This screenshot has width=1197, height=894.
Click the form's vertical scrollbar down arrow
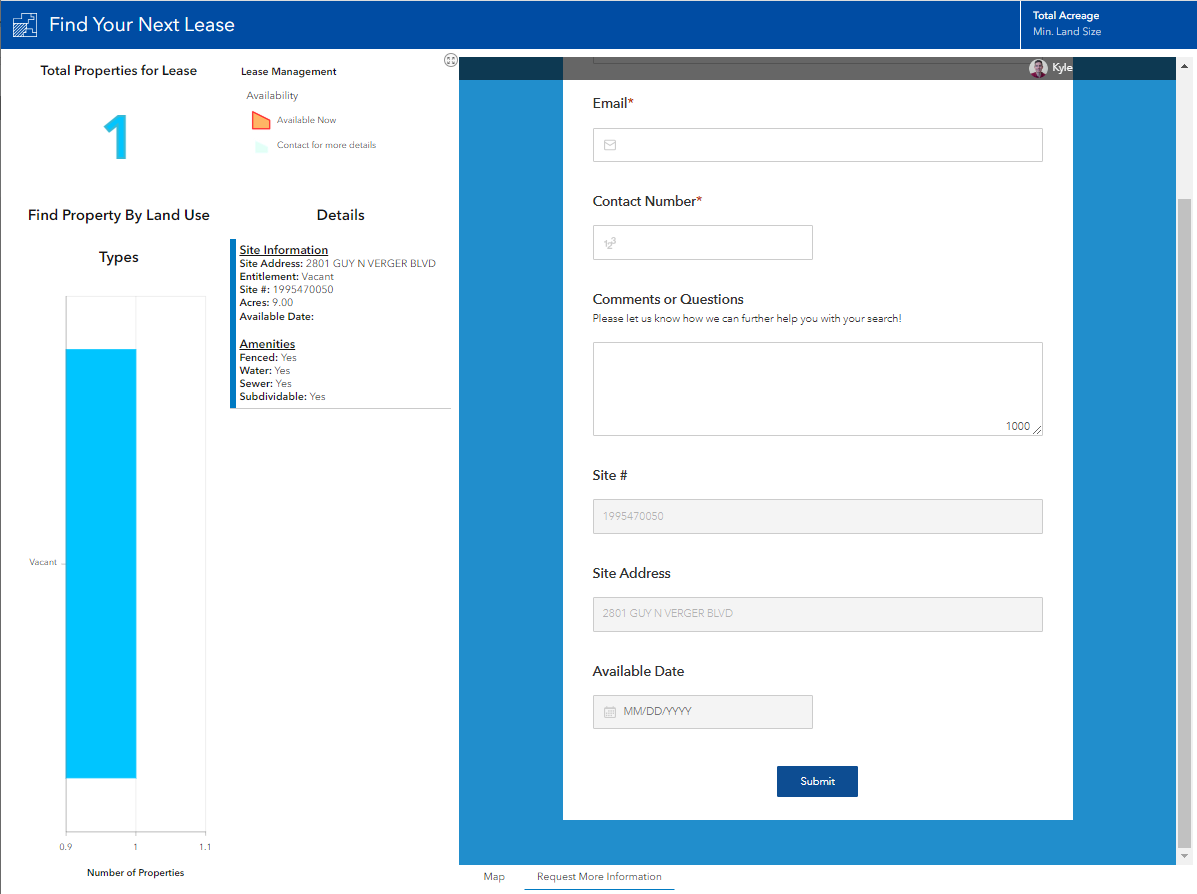[x=1184, y=856]
